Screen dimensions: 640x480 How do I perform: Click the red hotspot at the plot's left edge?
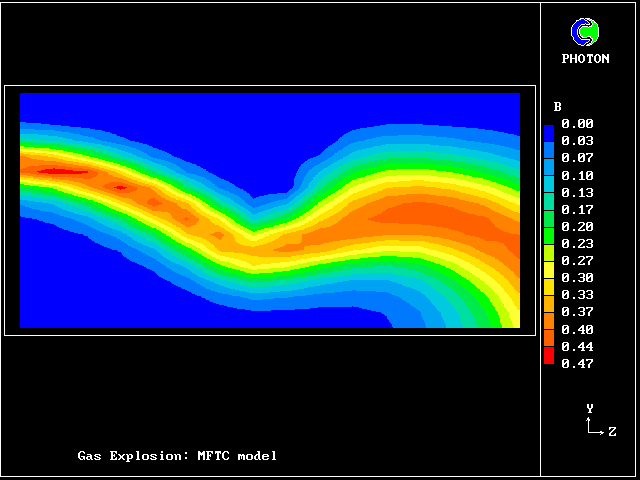click(x=62, y=172)
